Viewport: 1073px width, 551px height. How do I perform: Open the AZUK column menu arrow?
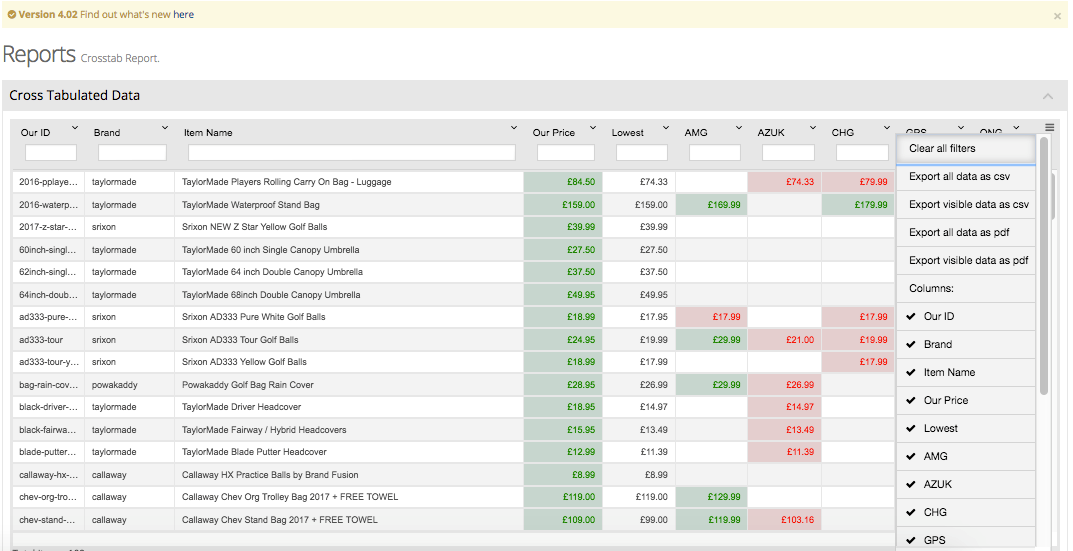click(x=813, y=129)
